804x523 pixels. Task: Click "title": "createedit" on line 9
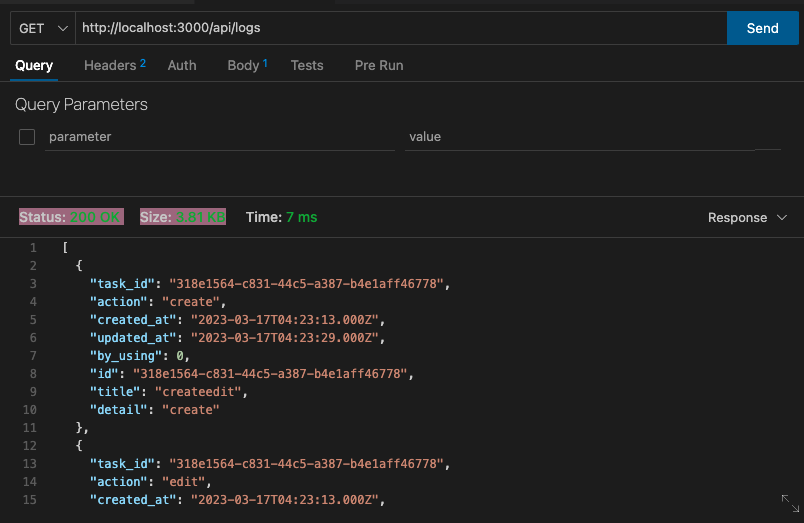click(x=169, y=392)
